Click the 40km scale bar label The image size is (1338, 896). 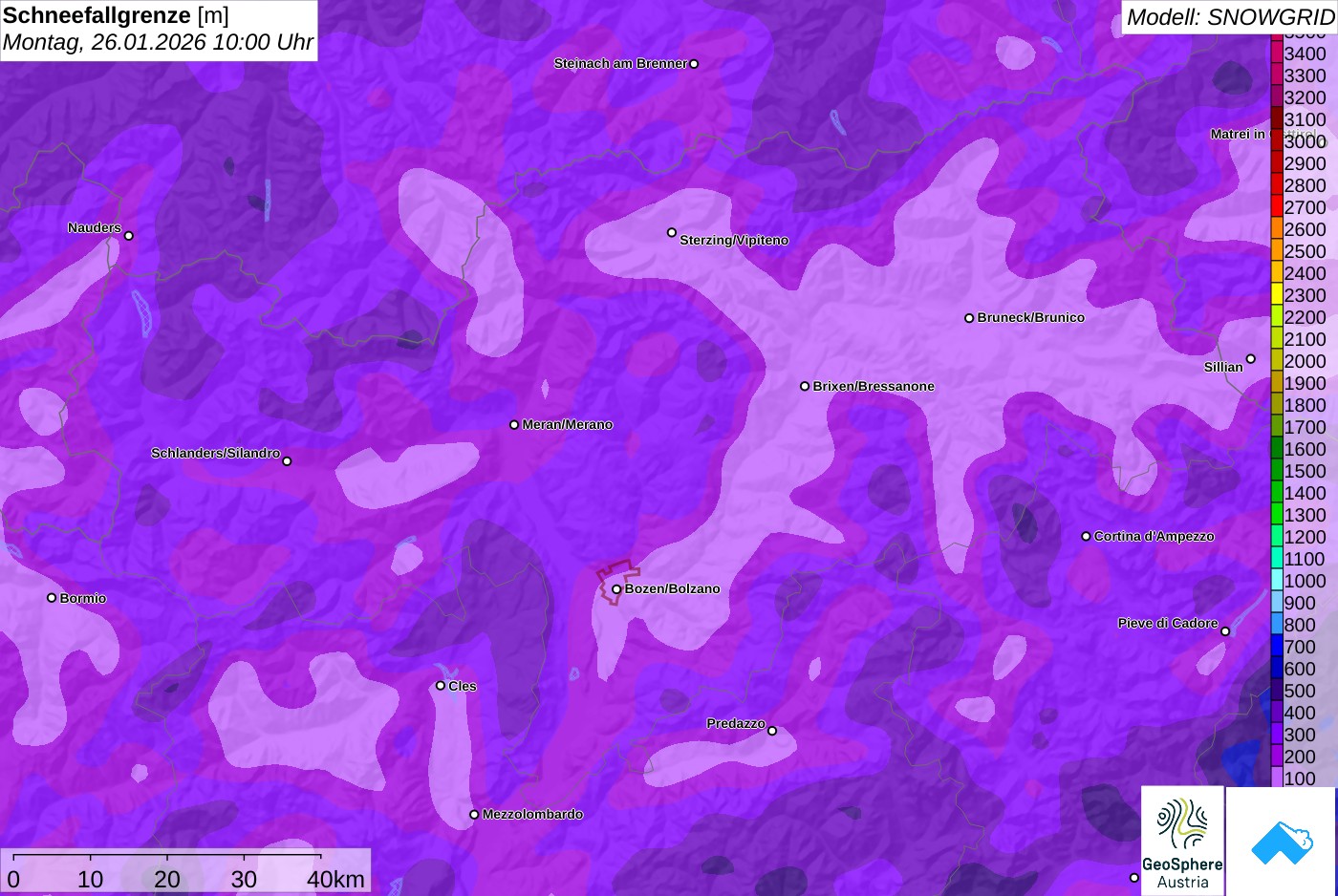tap(335, 879)
